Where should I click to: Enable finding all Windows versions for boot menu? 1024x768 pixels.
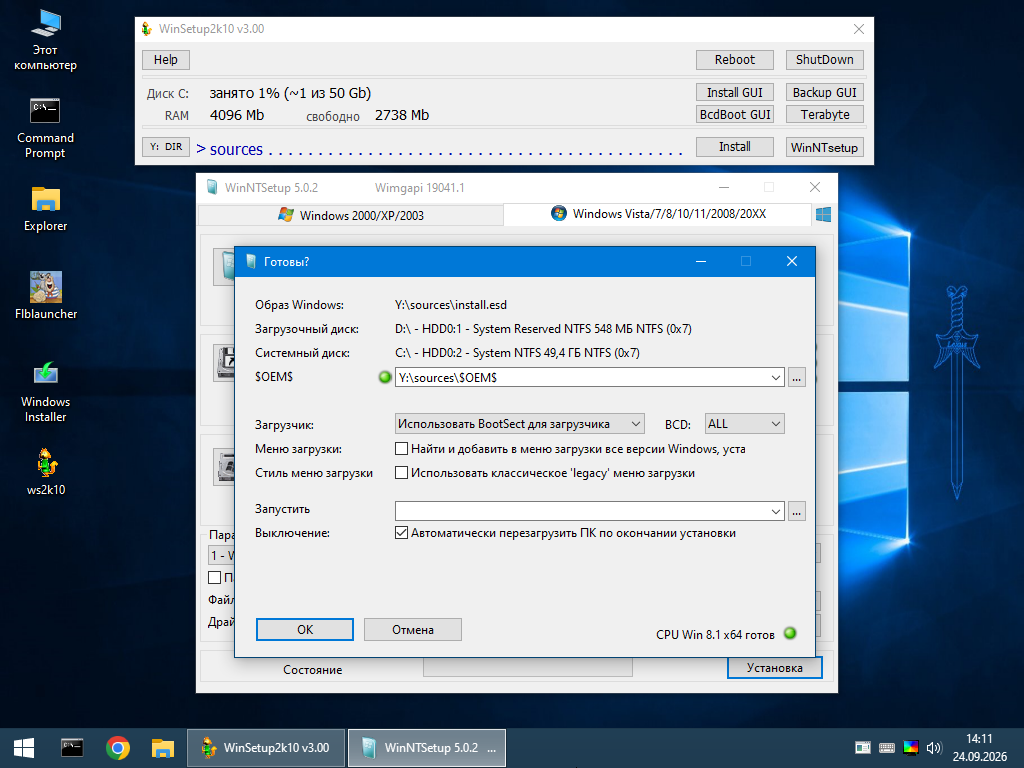tap(402, 449)
